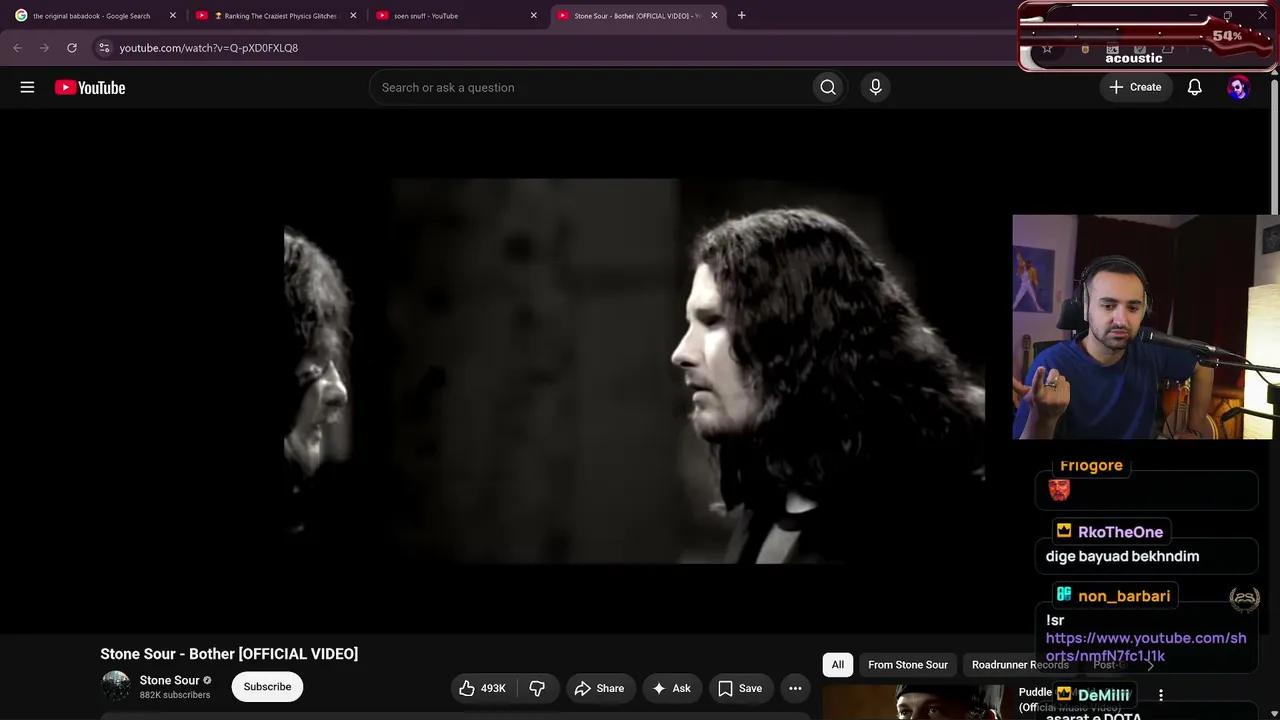1280x720 pixels.
Task: Start voice search with microphone icon
Action: tap(875, 87)
